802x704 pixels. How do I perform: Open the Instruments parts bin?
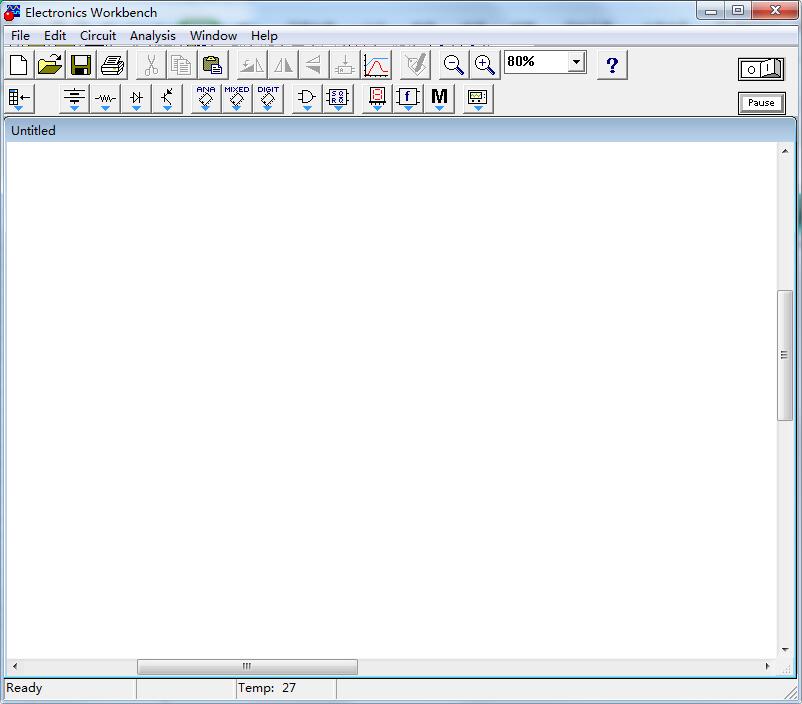coord(478,99)
